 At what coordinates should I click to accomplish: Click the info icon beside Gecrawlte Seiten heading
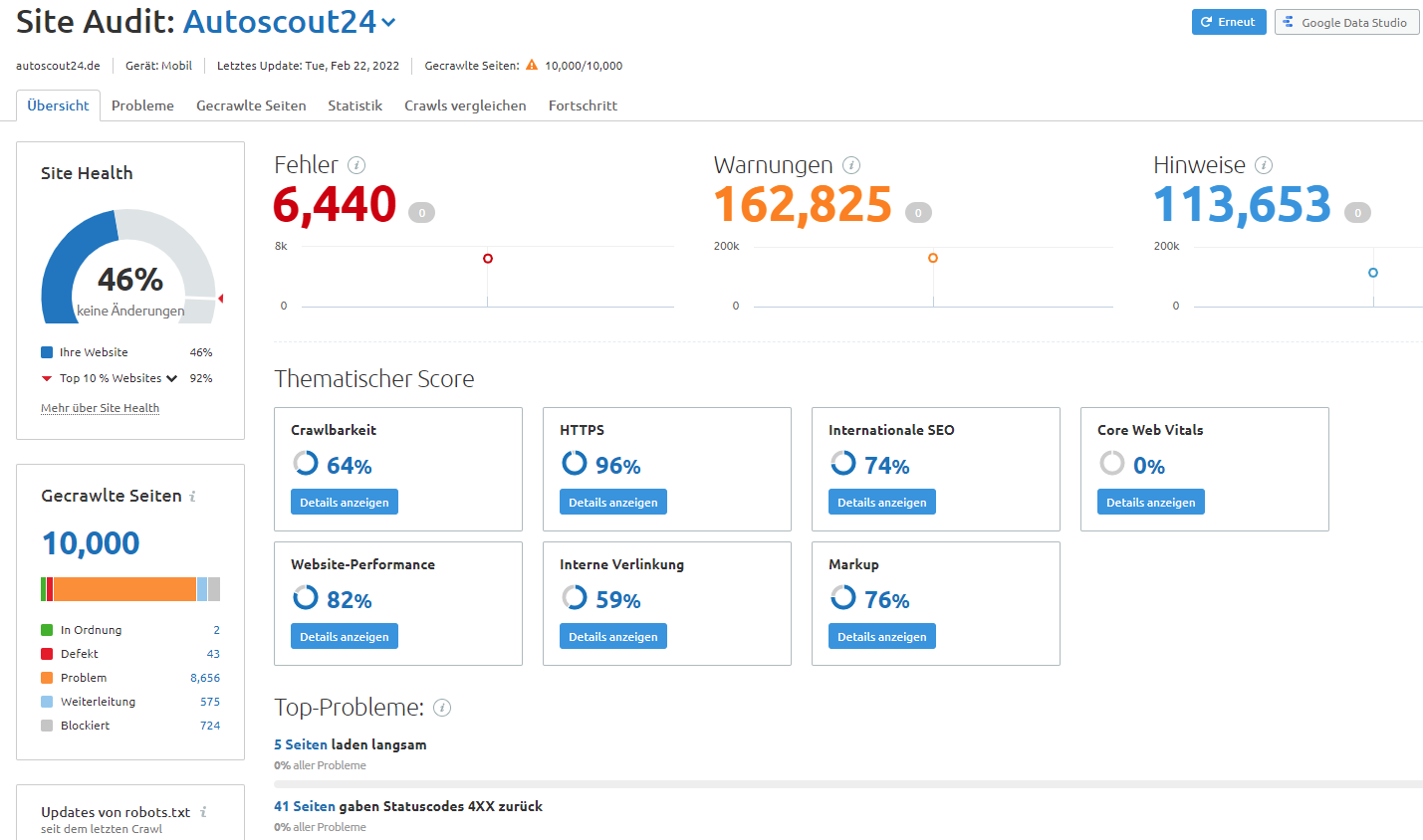pyautogui.click(x=192, y=496)
